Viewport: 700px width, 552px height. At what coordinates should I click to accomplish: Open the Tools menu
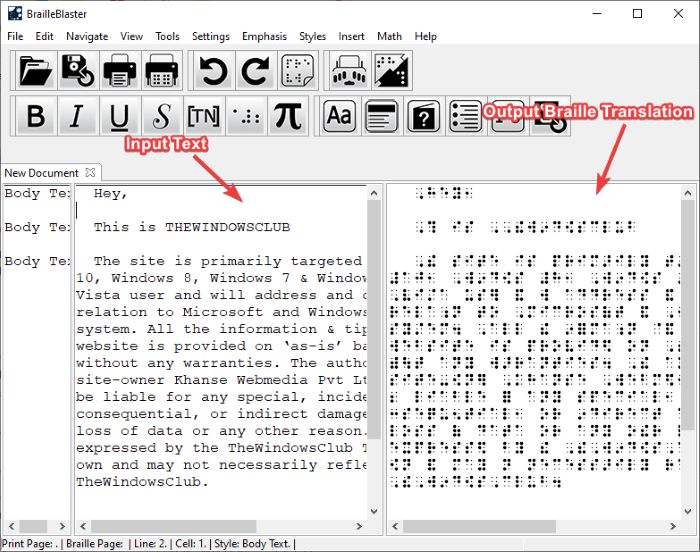pyautogui.click(x=167, y=36)
